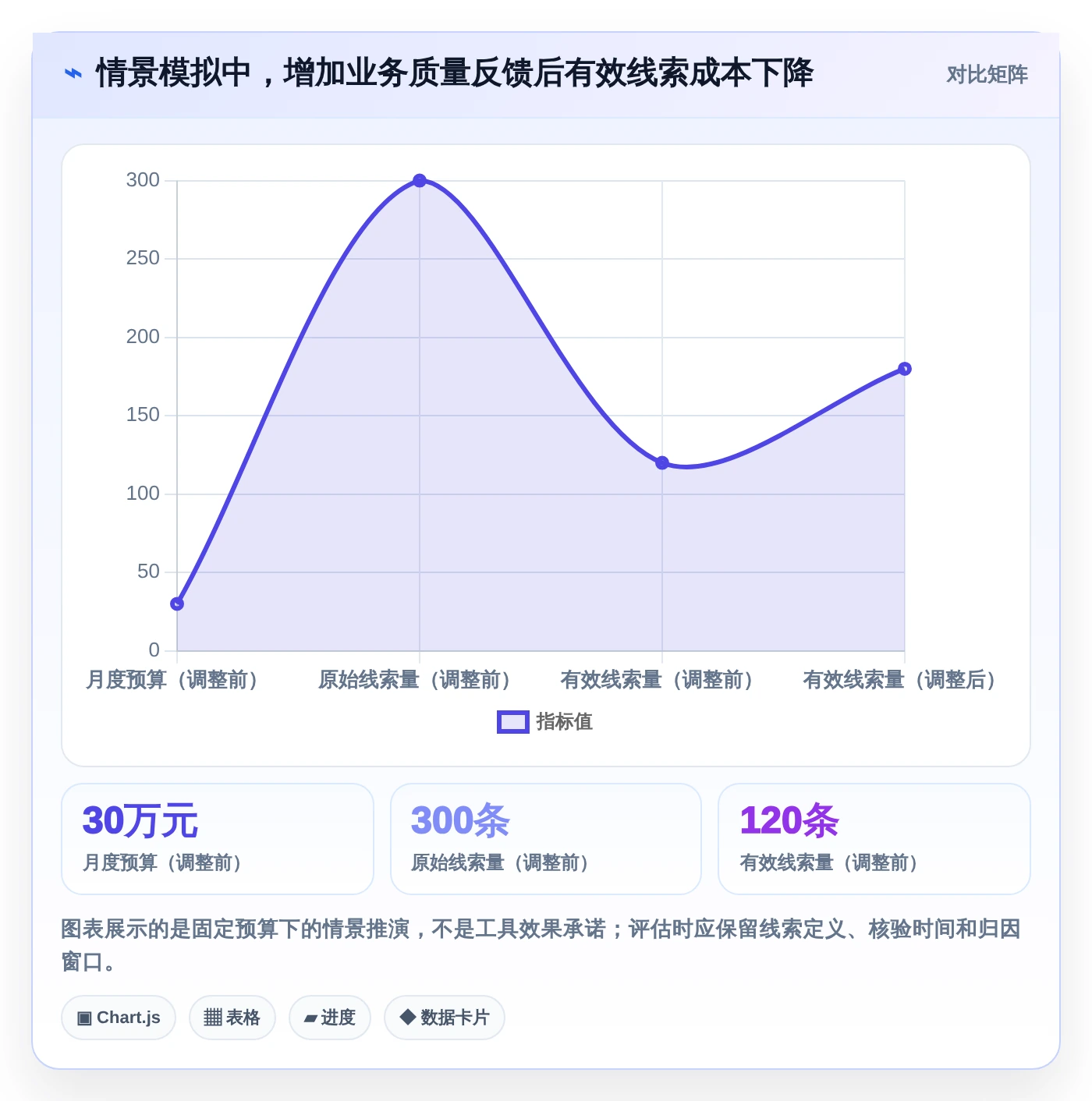Click the y-axis value 150
Image resolution: width=1092 pixels, height=1101 pixels.
[x=143, y=415]
